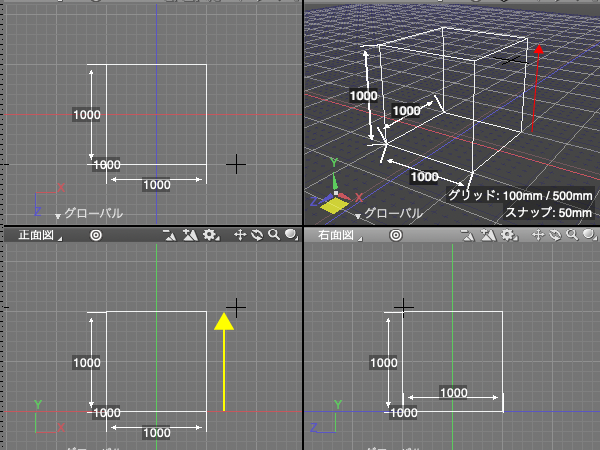Click the スナップ: 50mm label

click(549, 212)
